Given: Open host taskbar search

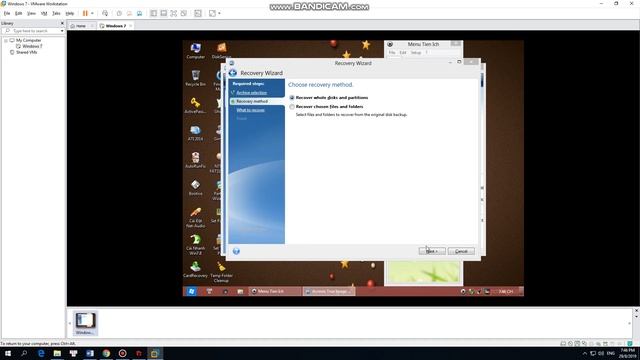Looking at the screenshot, I should [24, 353].
